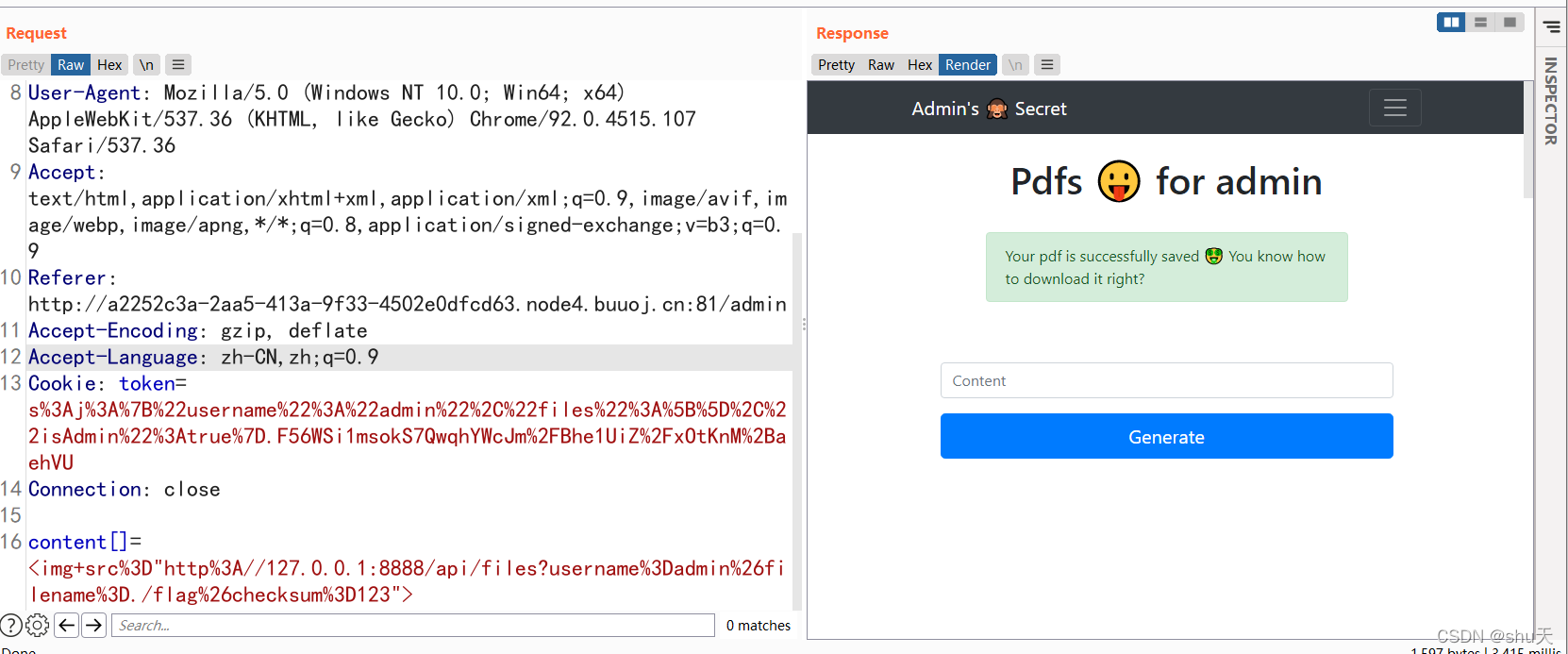Click the Content input field

click(x=1166, y=380)
